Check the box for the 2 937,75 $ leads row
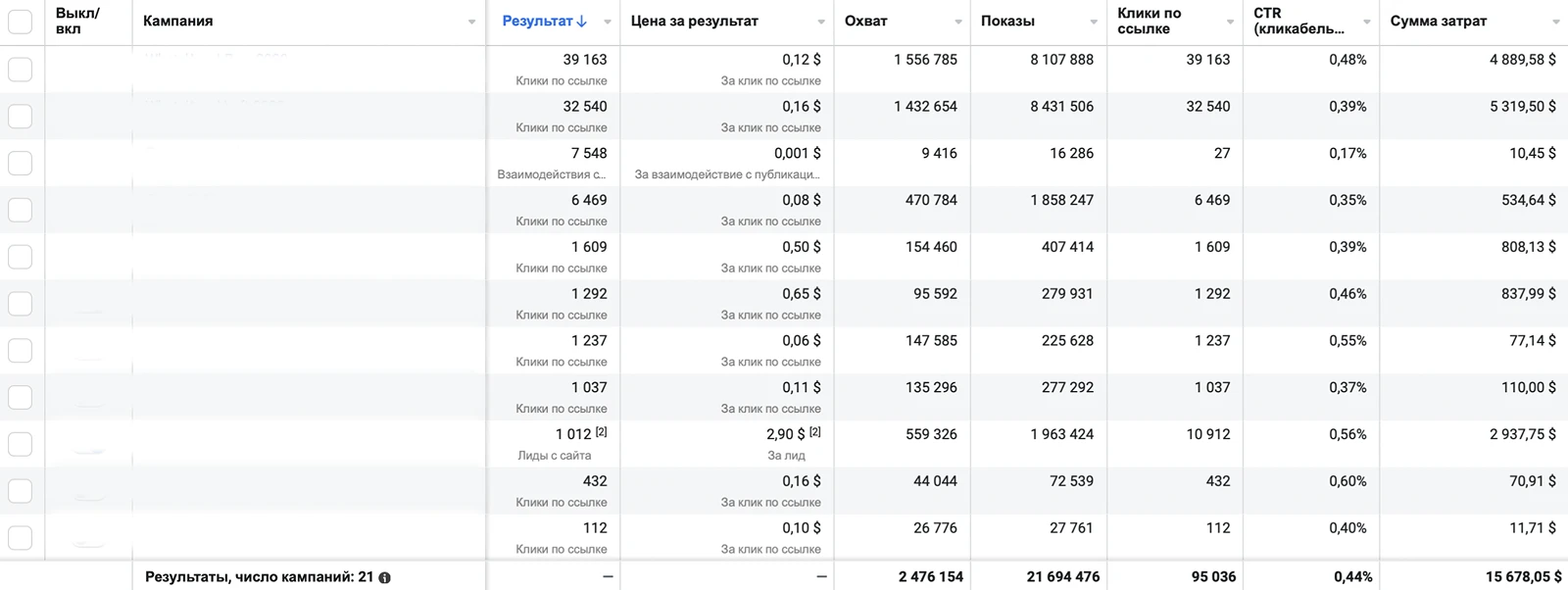Viewport: 1568px width, 590px height. [20, 444]
